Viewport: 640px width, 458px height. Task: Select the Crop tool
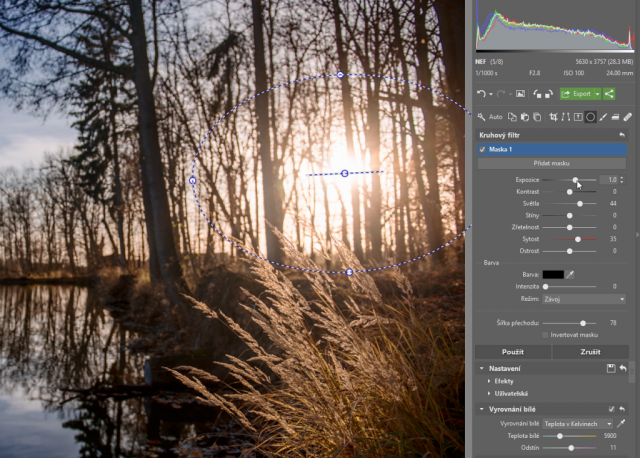click(x=553, y=117)
